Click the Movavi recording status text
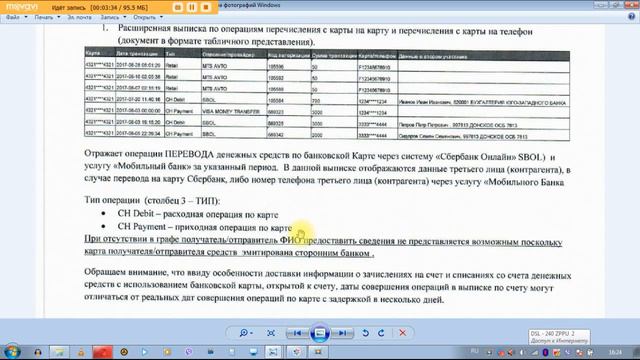The width and height of the screenshot is (640, 360). point(100,8)
